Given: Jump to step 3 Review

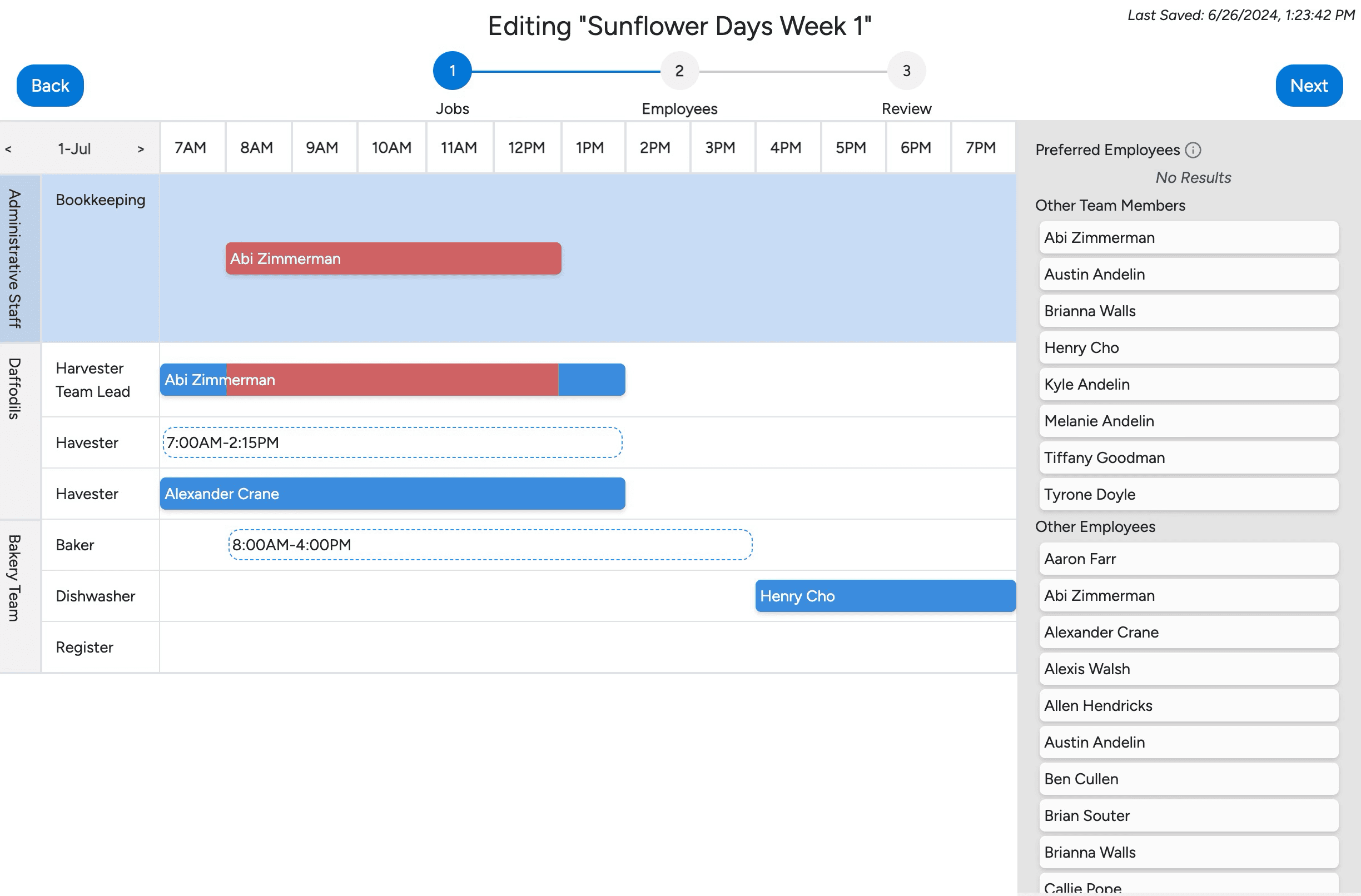Looking at the screenshot, I should click(906, 71).
